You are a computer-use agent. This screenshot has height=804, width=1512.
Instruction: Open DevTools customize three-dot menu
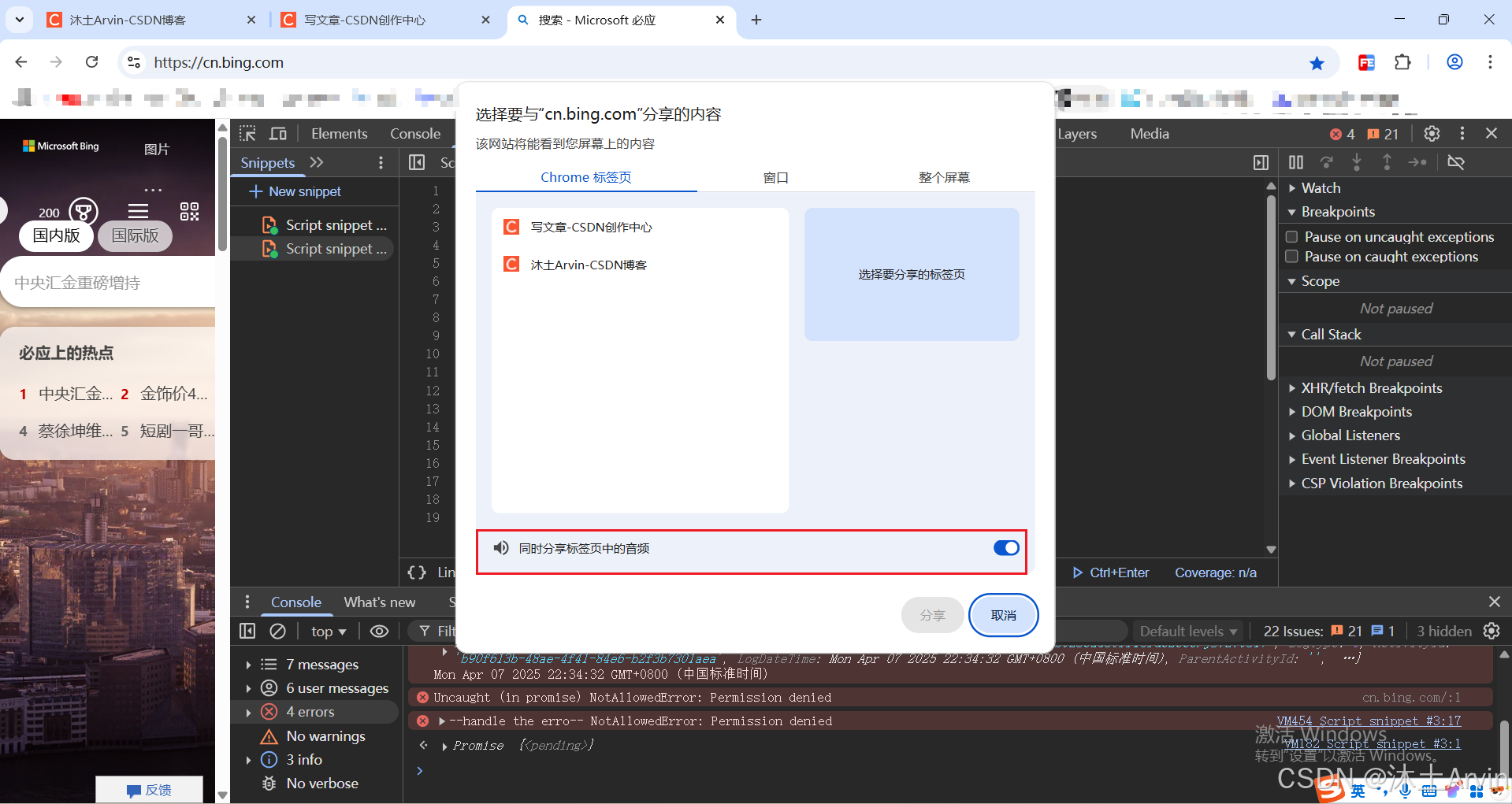[1462, 133]
